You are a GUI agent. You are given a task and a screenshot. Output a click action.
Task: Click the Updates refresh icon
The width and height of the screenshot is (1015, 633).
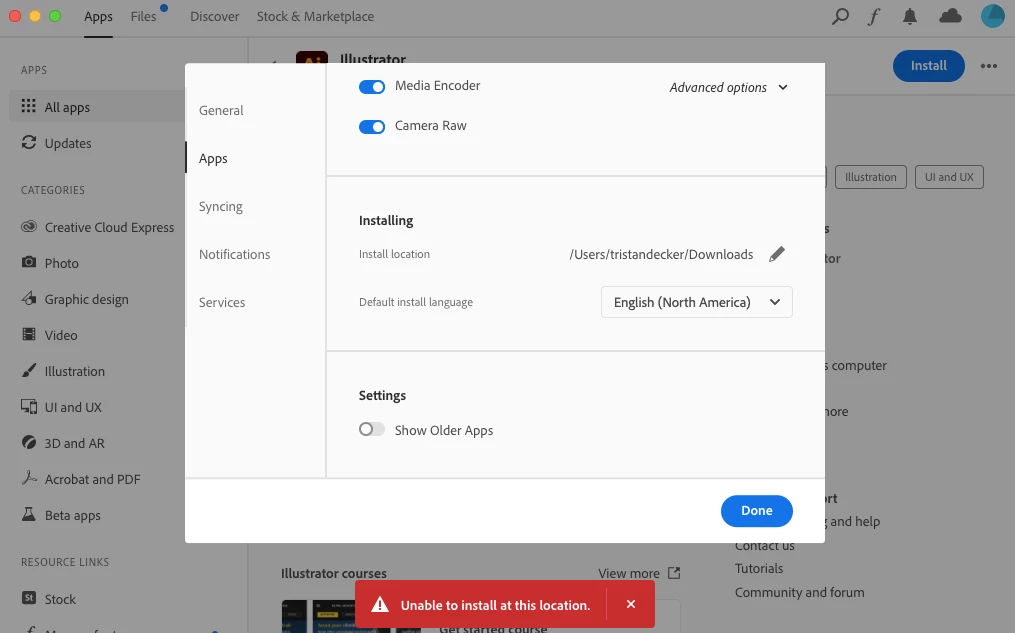pyautogui.click(x=28, y=142)
